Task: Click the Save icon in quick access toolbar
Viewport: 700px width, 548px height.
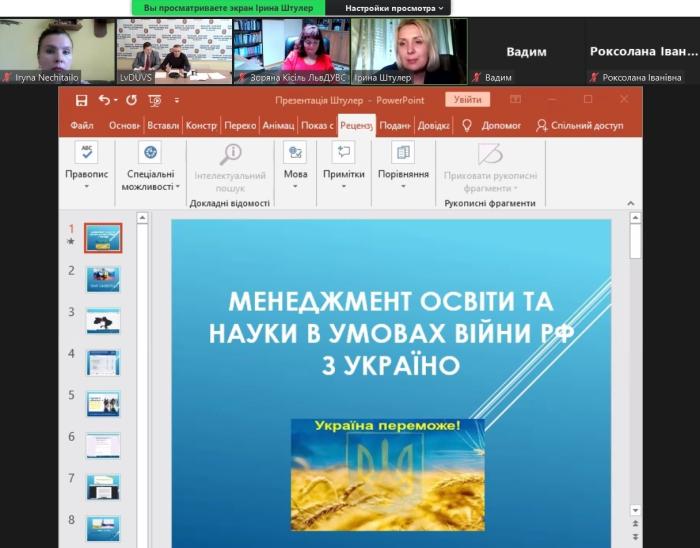Action: 80,100
